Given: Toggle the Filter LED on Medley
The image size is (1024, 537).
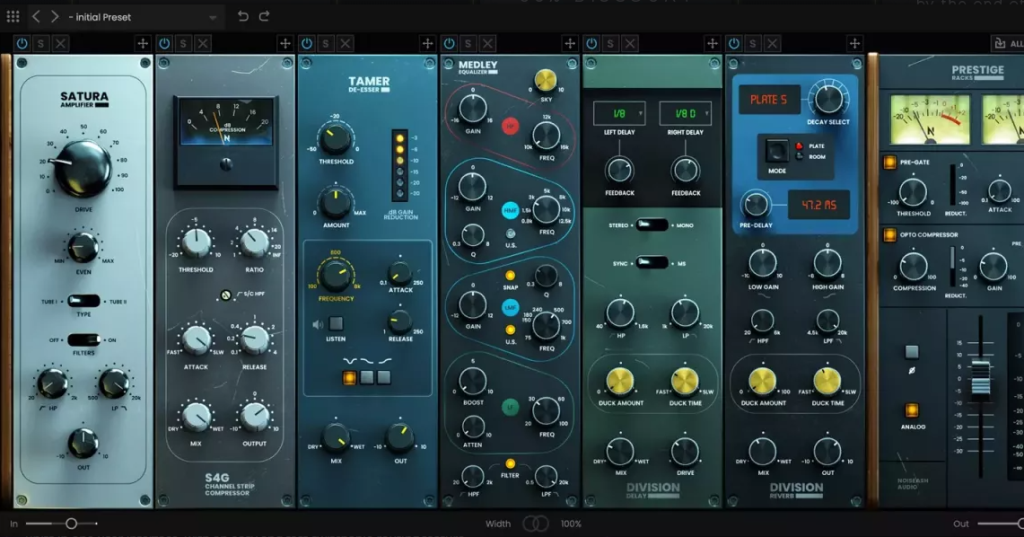Looking at the screenshot, I should 510,464.
